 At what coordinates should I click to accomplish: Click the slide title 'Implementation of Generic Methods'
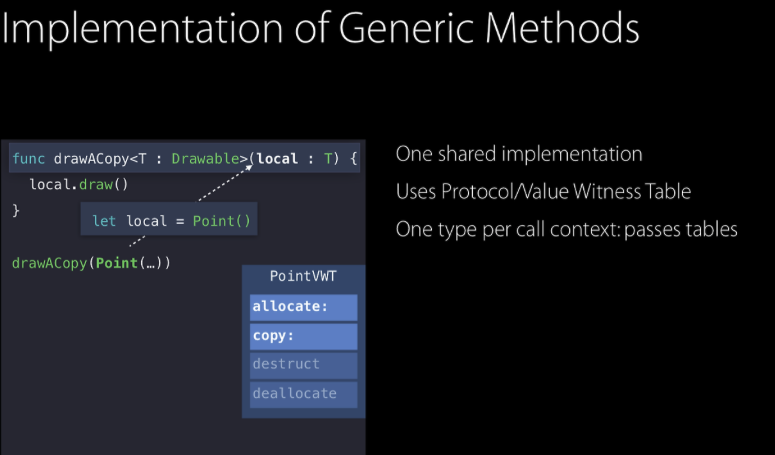click(x=320, y=29)
